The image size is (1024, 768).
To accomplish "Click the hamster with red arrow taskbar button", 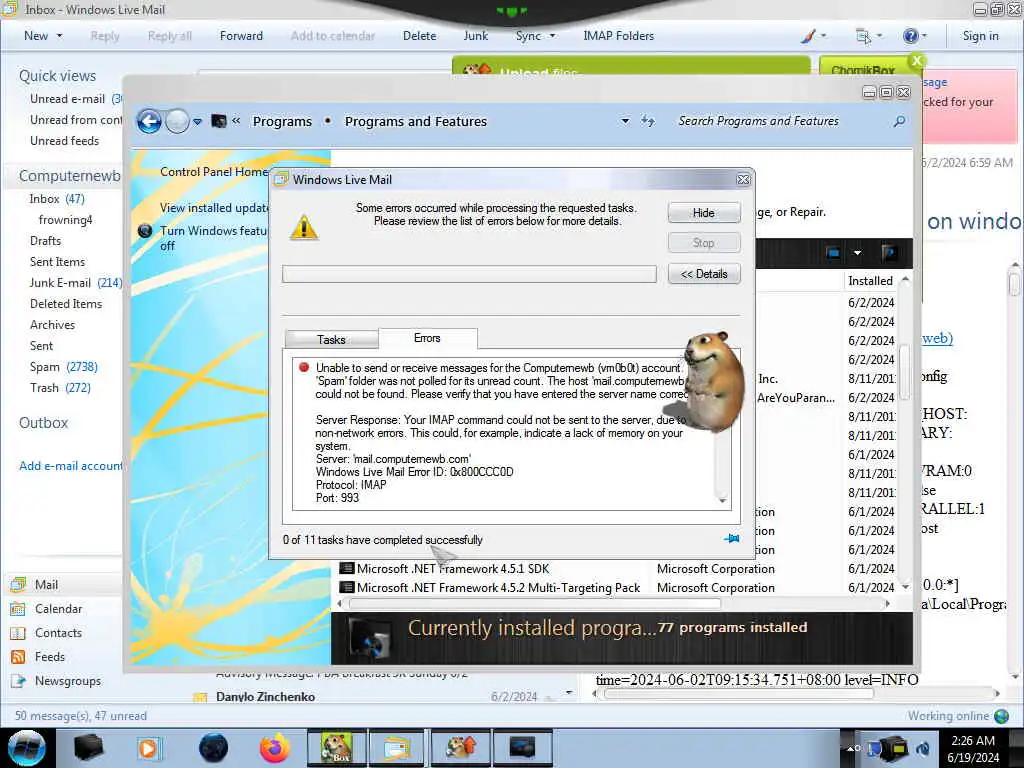I will point(460,748).
